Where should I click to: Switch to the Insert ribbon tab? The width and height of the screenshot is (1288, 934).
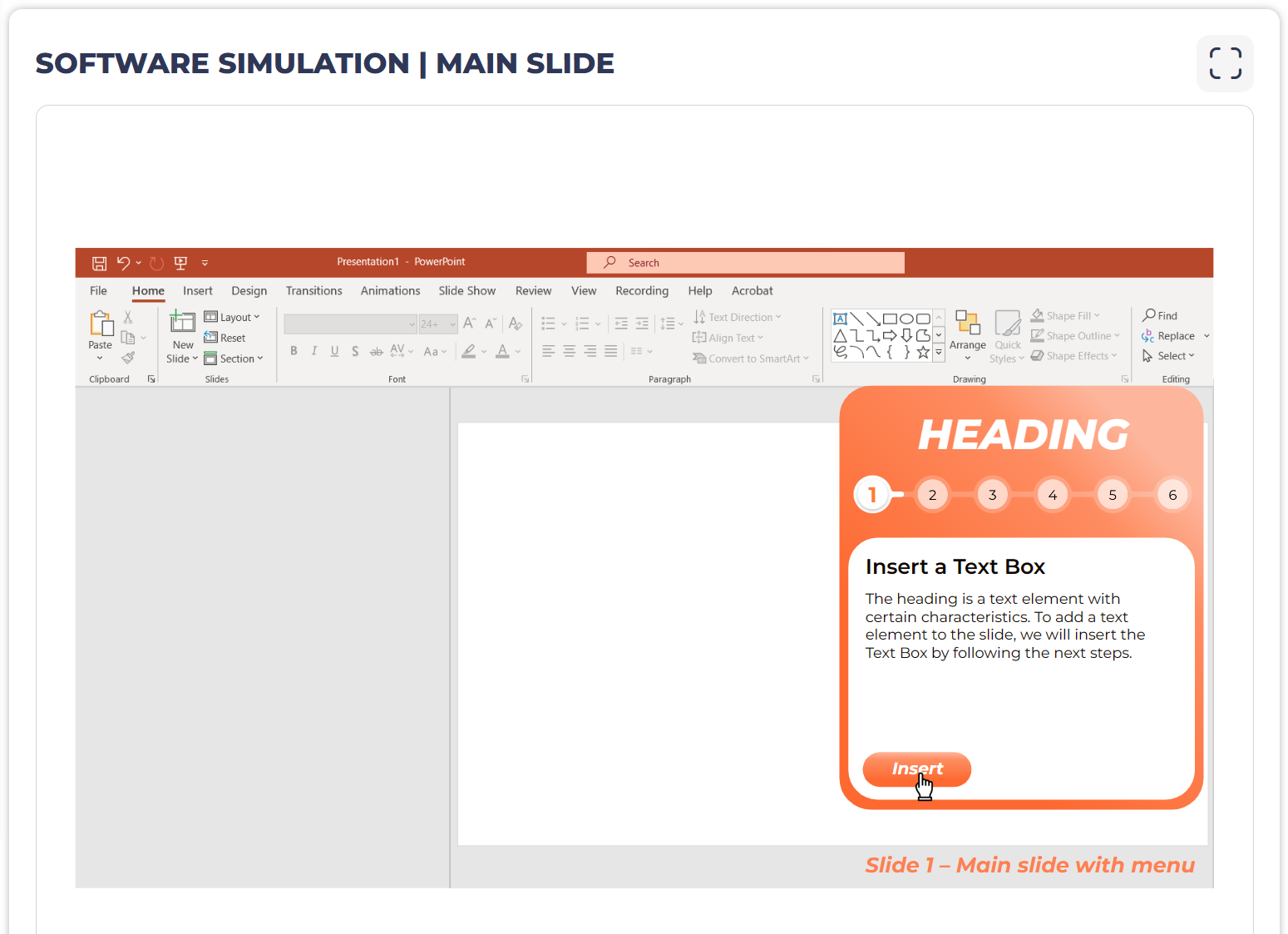(198, 291)
